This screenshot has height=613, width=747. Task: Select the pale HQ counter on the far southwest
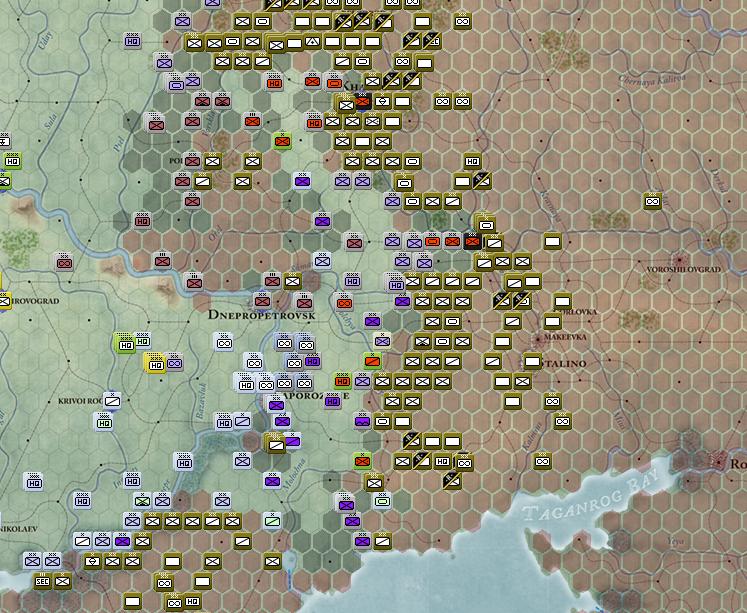[34, 482]
